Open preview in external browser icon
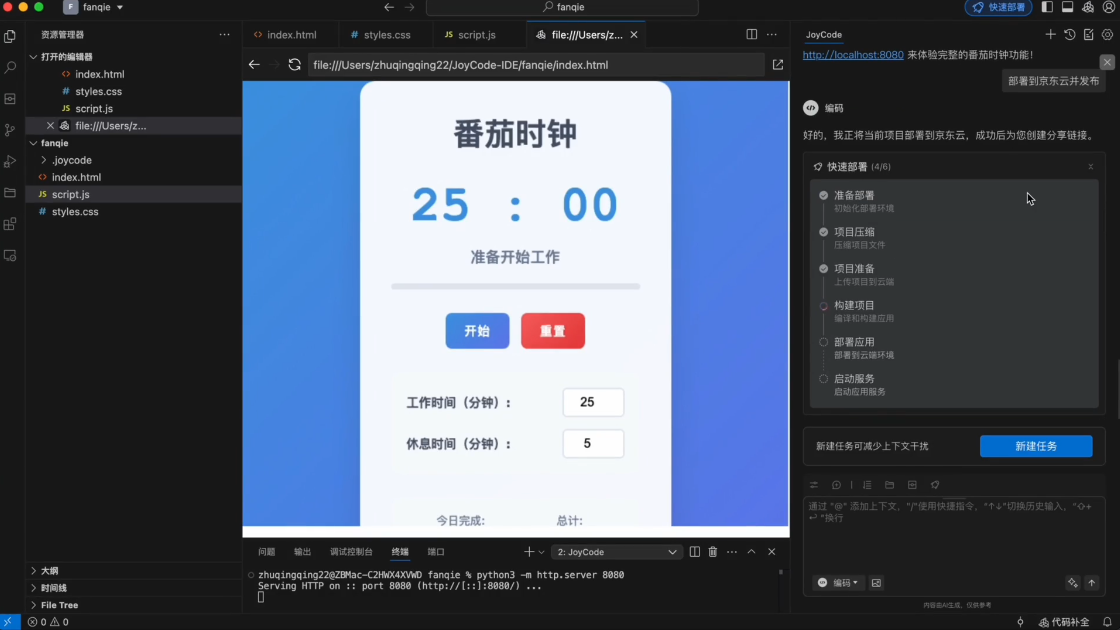This screenshot has height=630, width=1120. coord(778,65)
